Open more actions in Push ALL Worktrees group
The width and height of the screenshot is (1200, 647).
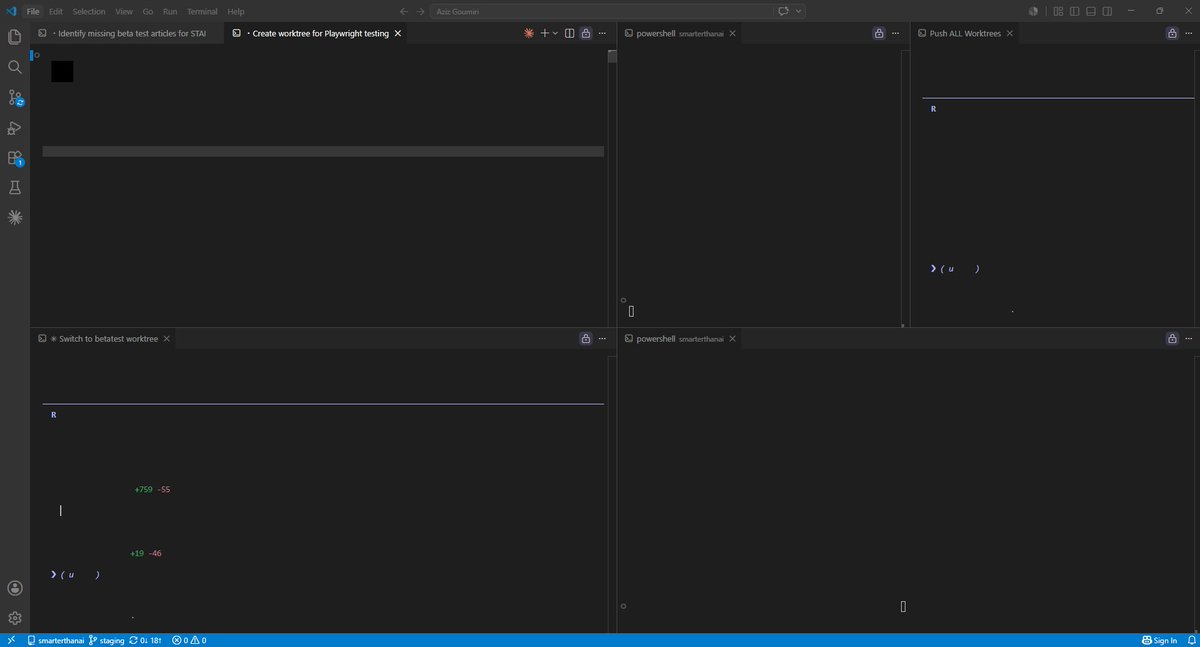[x=1188, y=33]
